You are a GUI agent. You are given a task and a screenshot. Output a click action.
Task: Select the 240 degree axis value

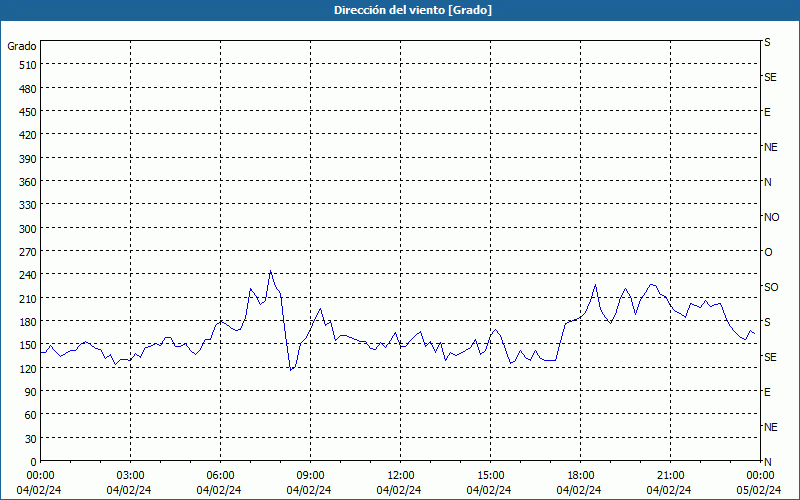tap(28, 275)
